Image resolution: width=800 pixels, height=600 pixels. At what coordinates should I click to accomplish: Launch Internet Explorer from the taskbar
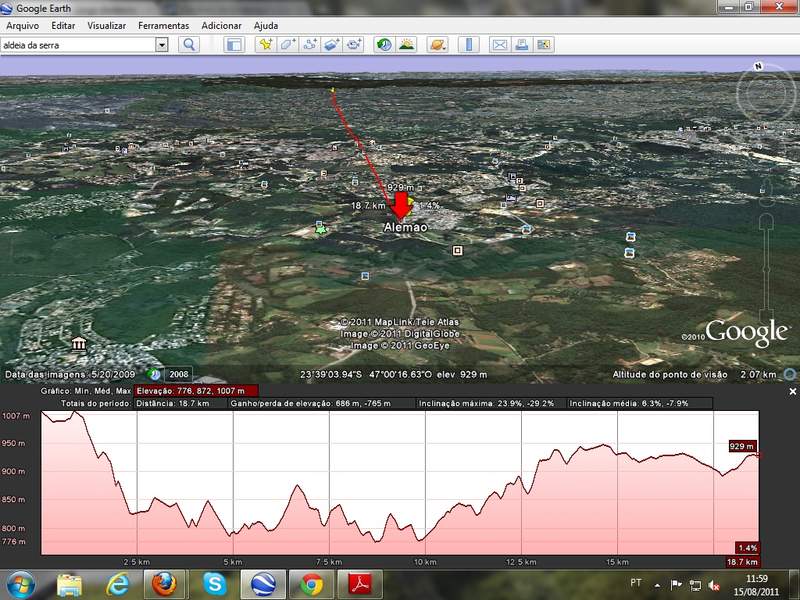(x=117, y=585)
